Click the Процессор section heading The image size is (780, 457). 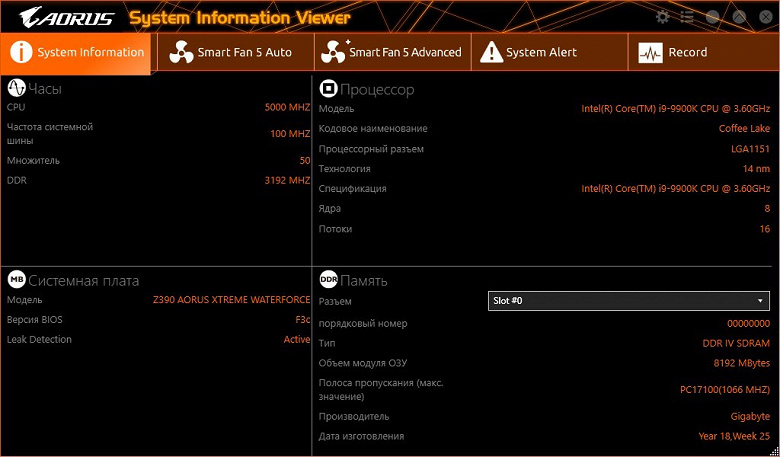click(x=377, y=90)
